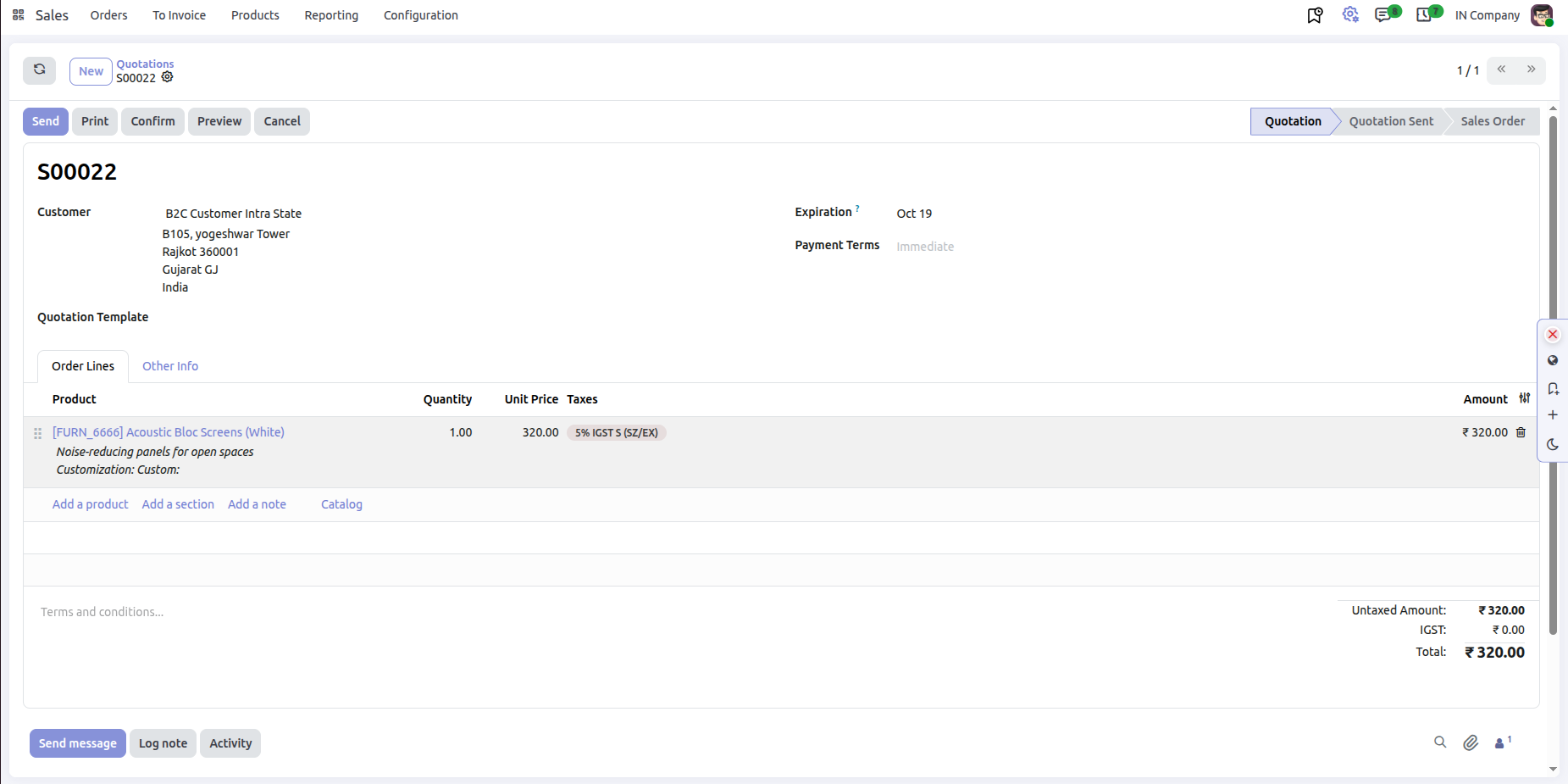Open the Reporting menu

tap(331, 15)
